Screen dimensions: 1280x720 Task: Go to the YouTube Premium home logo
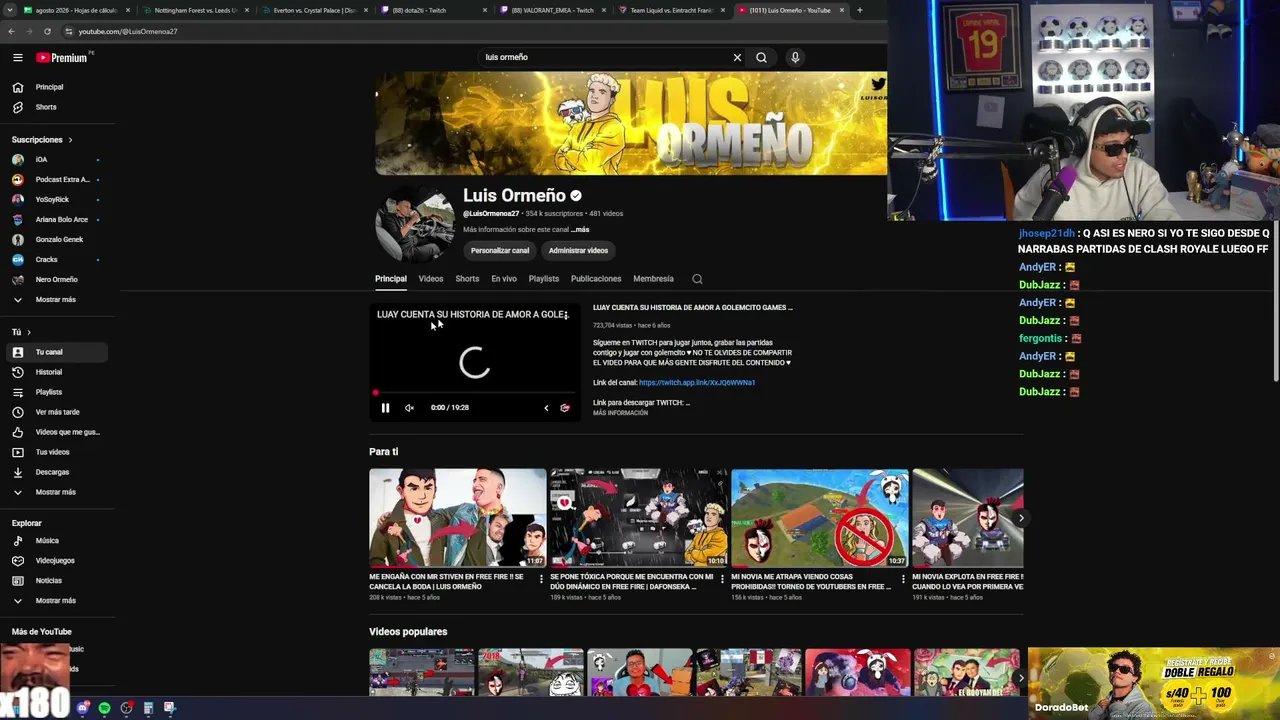62,58
